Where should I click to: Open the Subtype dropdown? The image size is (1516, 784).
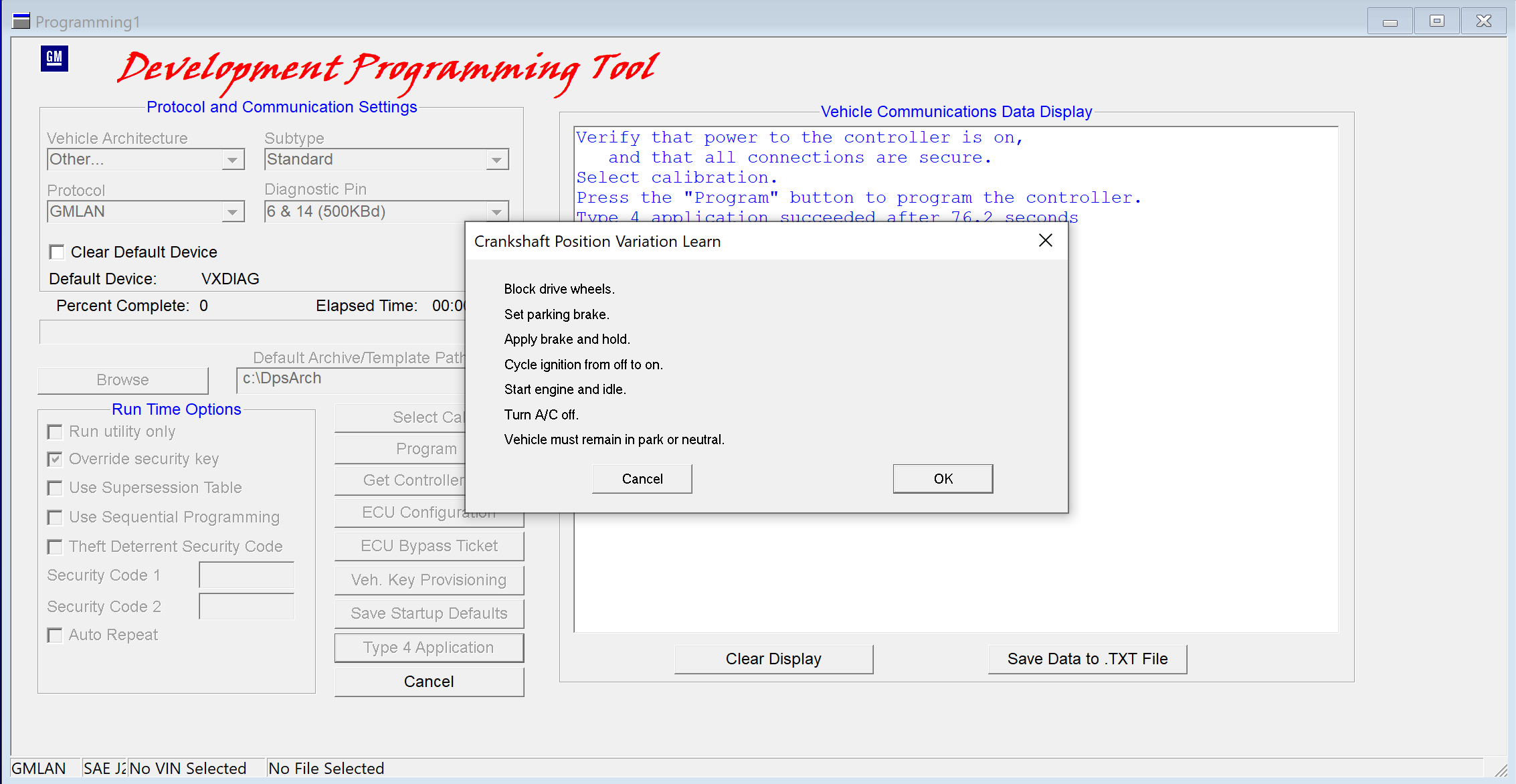pyautogui.click(x=496, y=160)
